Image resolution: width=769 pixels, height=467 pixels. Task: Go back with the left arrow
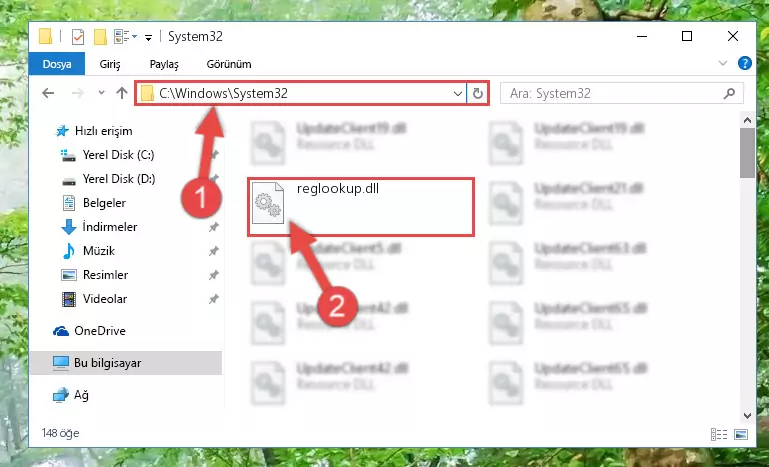click(48, 93)
